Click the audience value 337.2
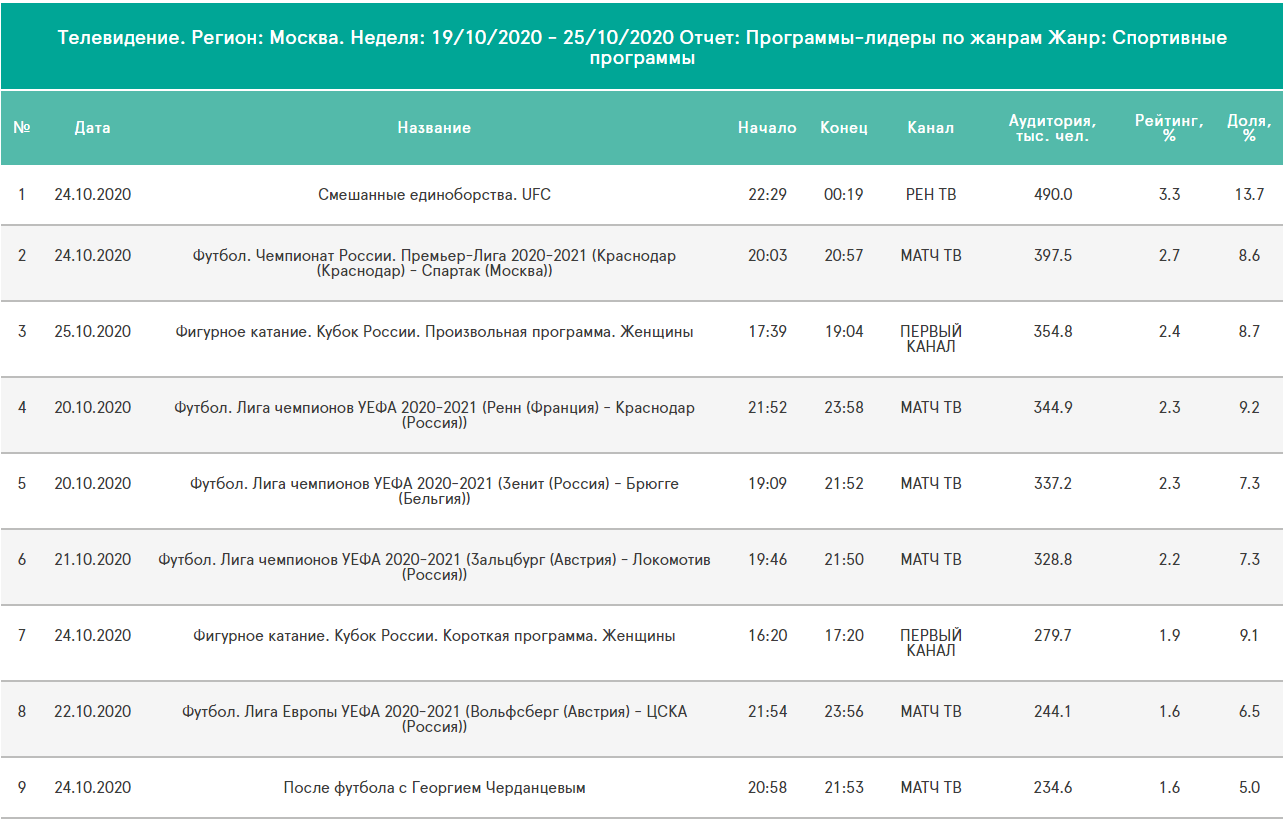 [1053, 484]
